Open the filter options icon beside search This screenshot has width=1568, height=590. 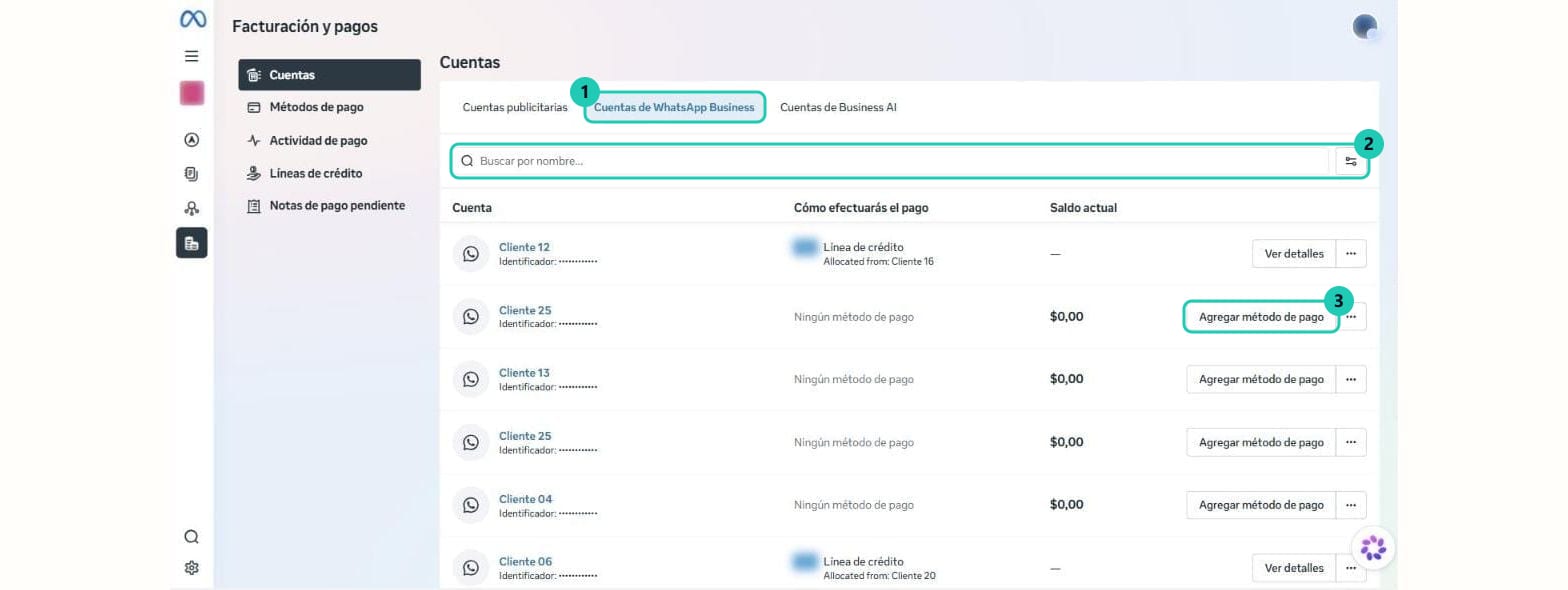tap(1351, 161)
